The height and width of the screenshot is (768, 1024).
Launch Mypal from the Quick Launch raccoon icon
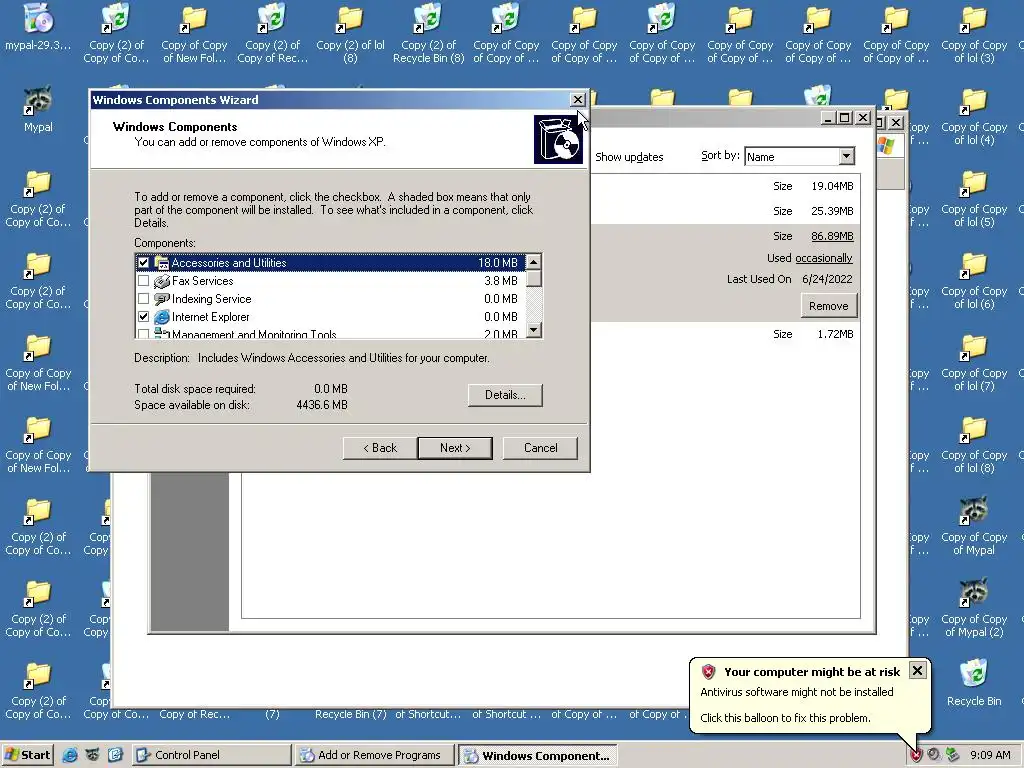[92, 755]
